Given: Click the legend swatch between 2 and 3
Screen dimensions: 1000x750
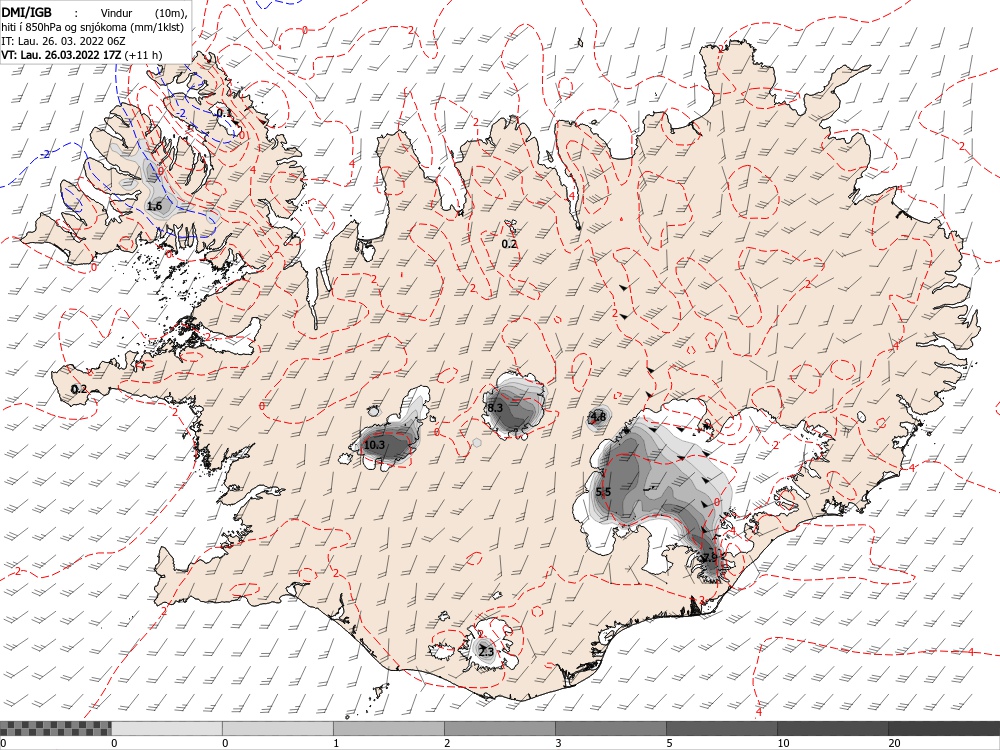Looking at the screenshot, I should coord(500,728).
